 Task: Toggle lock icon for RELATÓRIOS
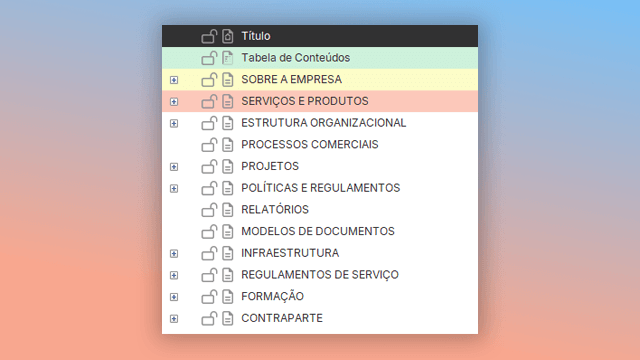(x=209, y=210)
